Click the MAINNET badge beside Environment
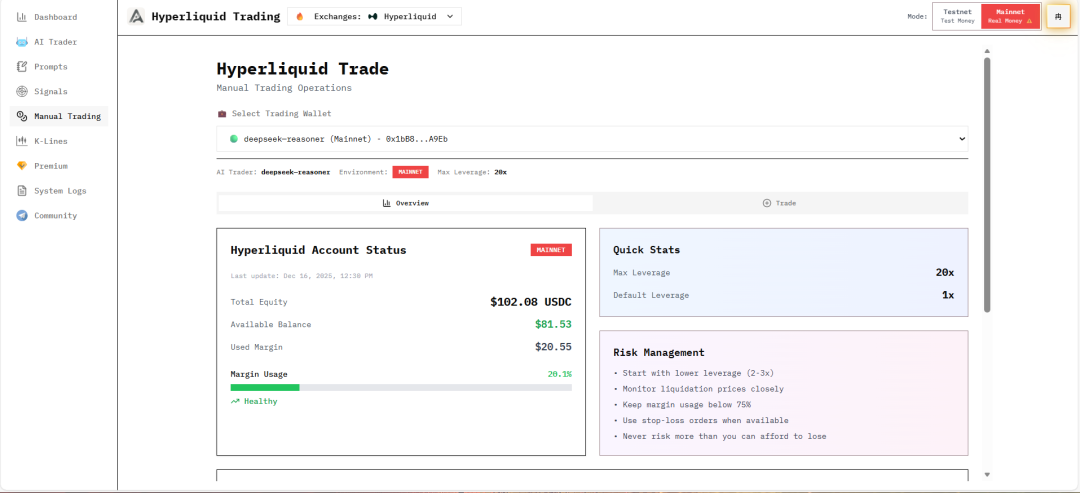The height and width of the screenshot is (493, 1080). (x=411, y=172)
